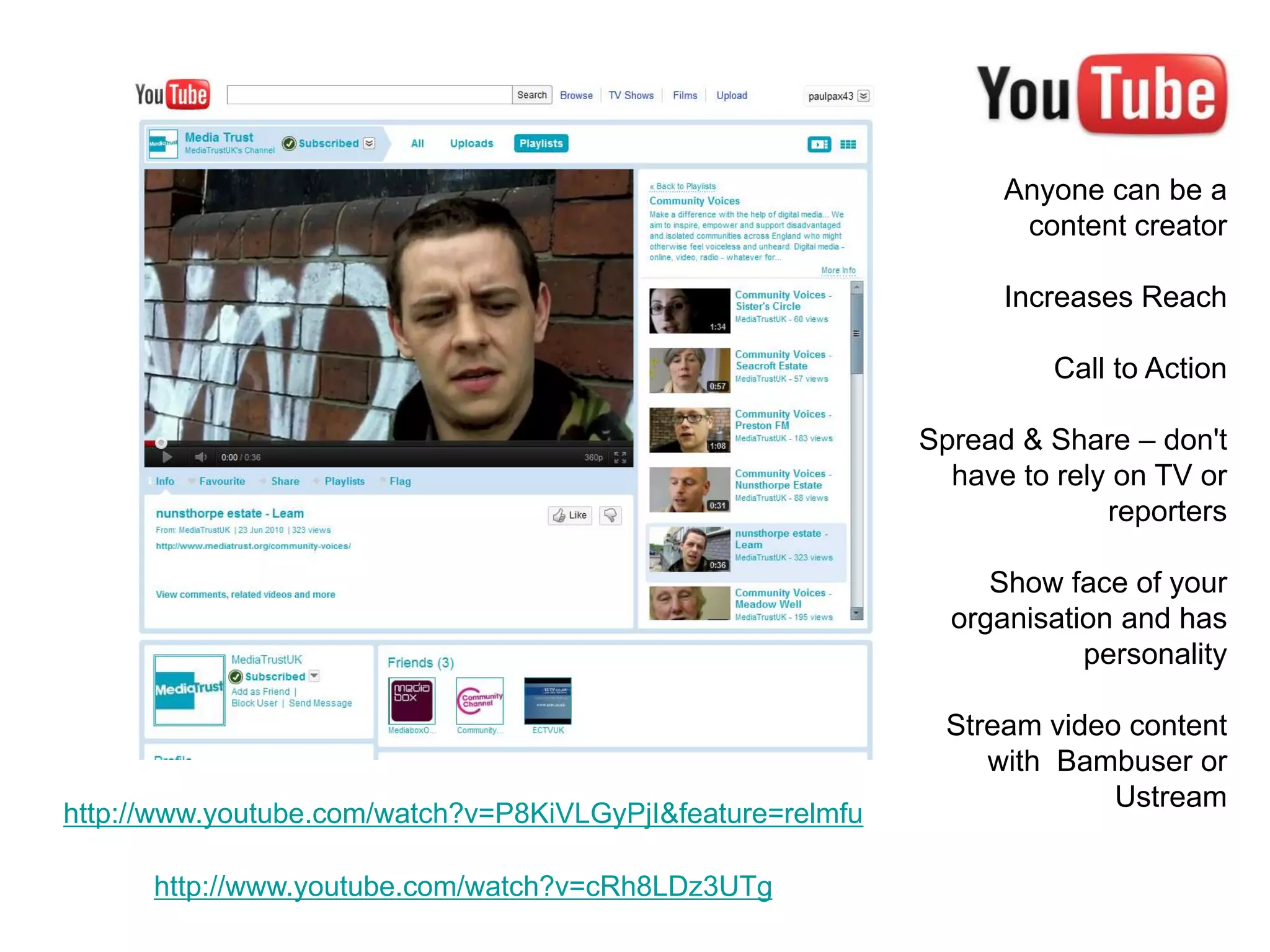Select the Playlists tab in channel bar
Viewport: 1270px width, 952px height.
click(x=541, y=143)
